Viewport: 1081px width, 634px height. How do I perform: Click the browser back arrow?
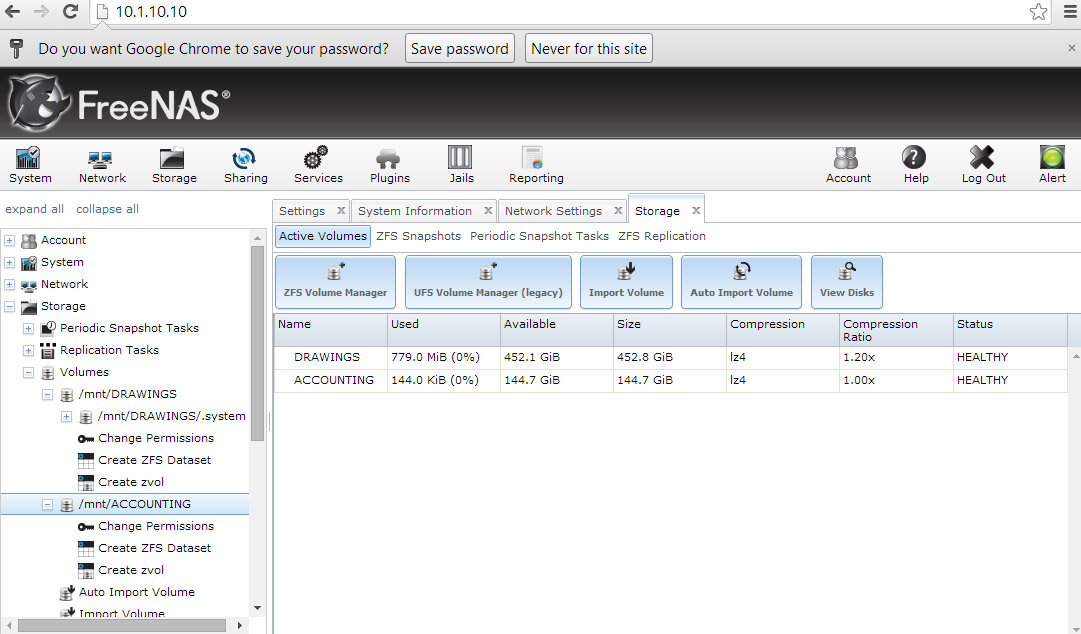click(12, 12)
